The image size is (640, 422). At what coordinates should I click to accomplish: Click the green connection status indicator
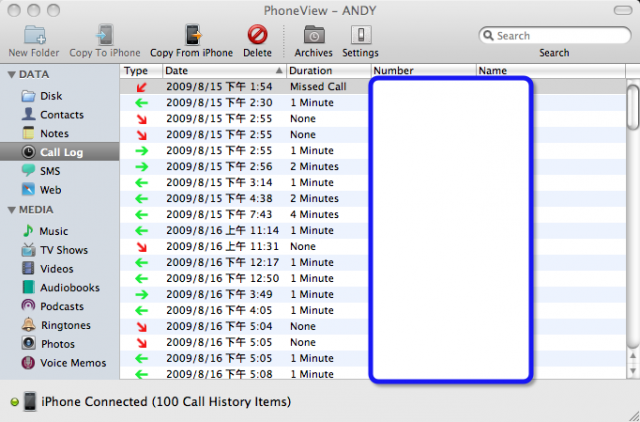pos(14,402)
